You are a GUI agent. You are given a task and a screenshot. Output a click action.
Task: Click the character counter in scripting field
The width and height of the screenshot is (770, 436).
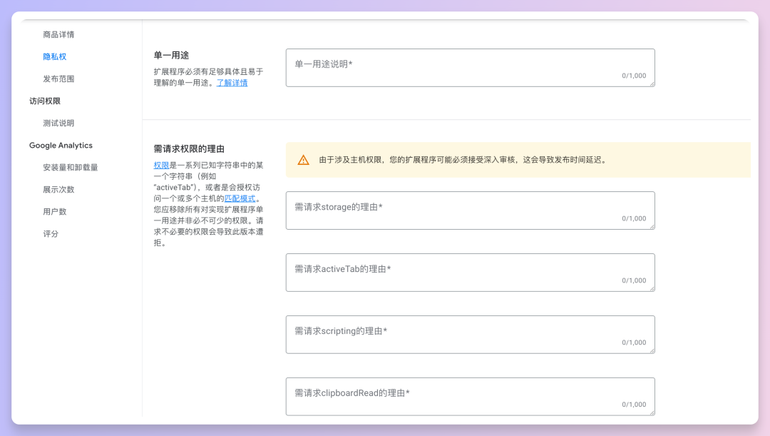[x=634, y=342]
